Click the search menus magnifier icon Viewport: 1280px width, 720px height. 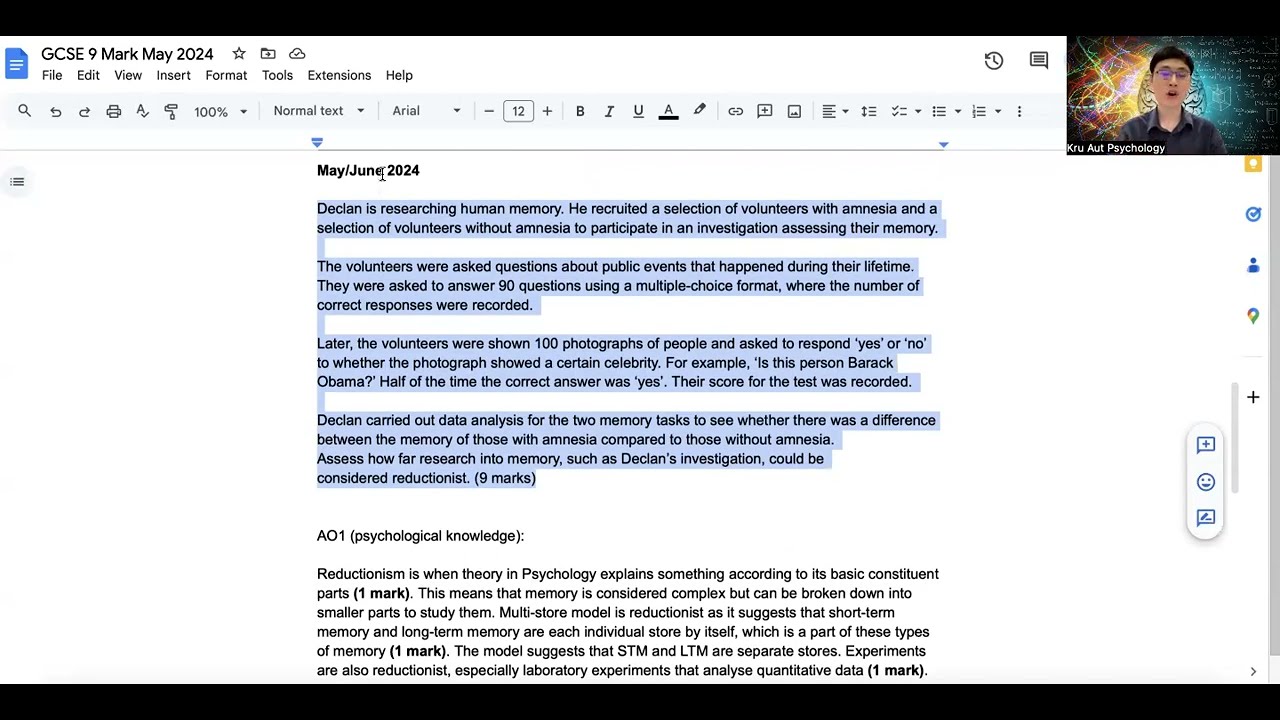[x=25, y=111]
